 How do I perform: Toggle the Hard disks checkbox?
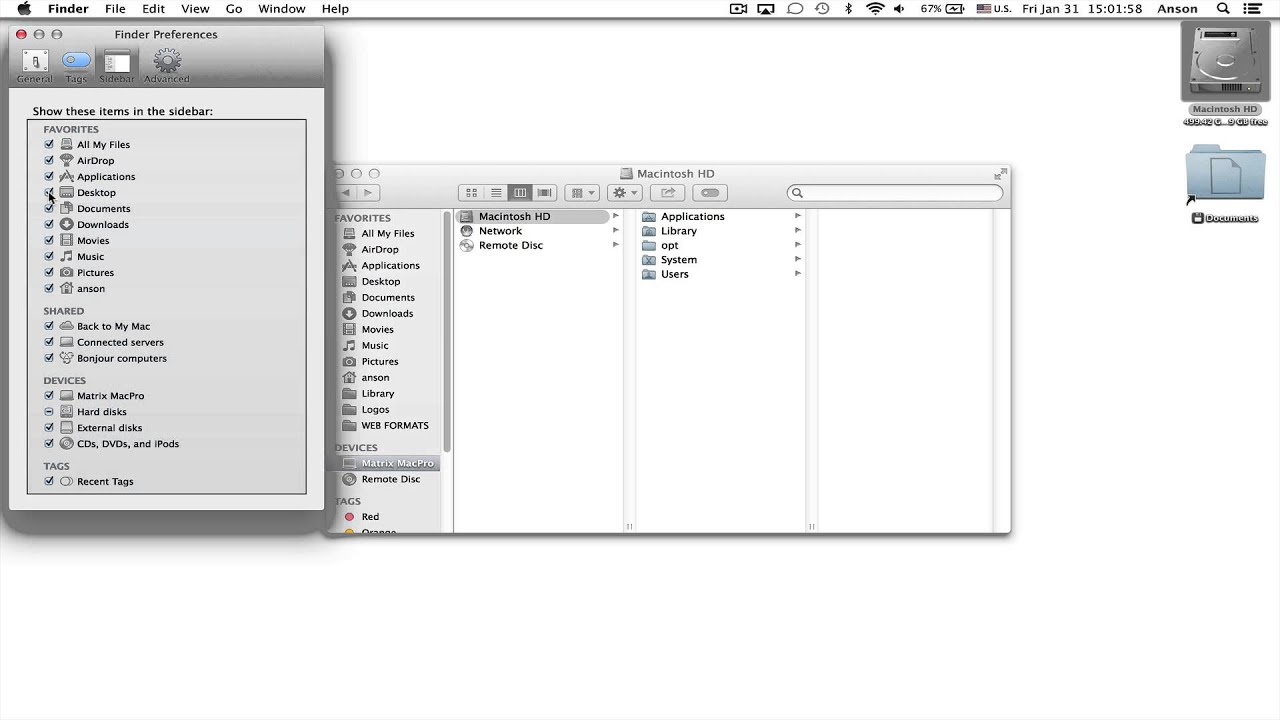point(49,411)
